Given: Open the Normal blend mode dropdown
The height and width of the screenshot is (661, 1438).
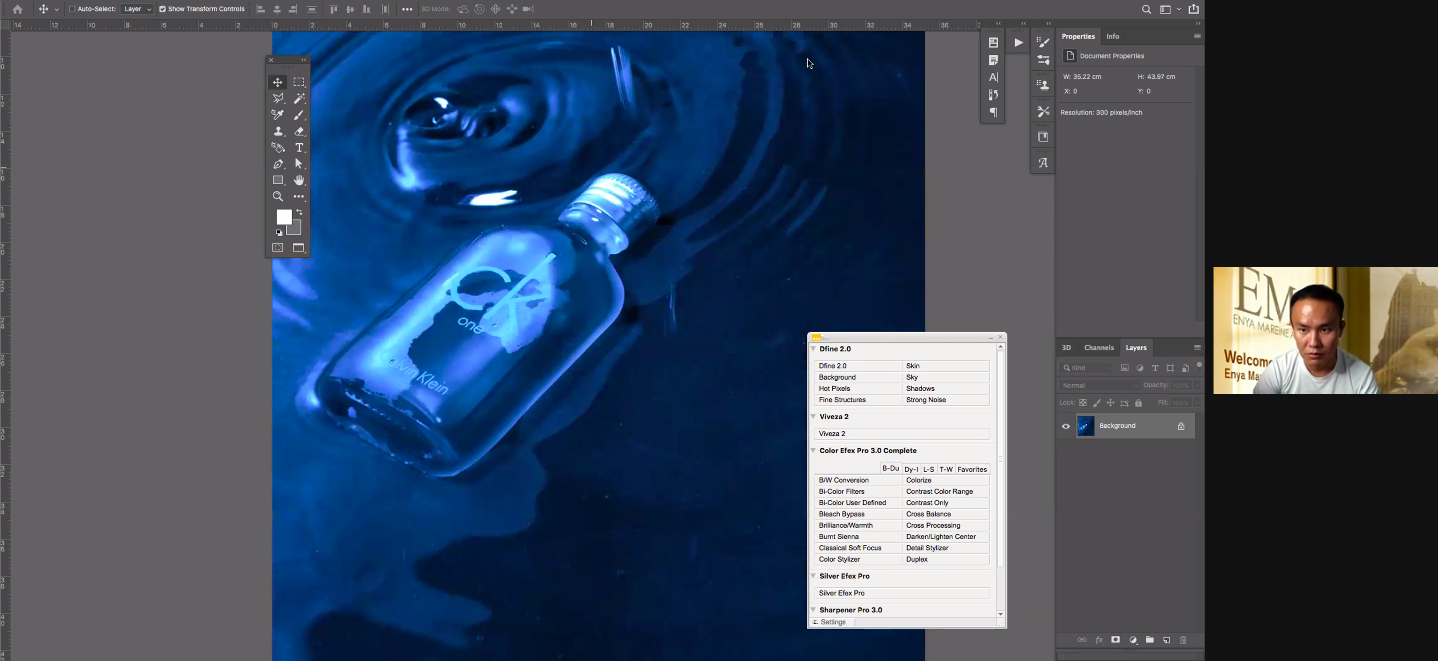Looking at the screenshot, I should pos(1099,385).
